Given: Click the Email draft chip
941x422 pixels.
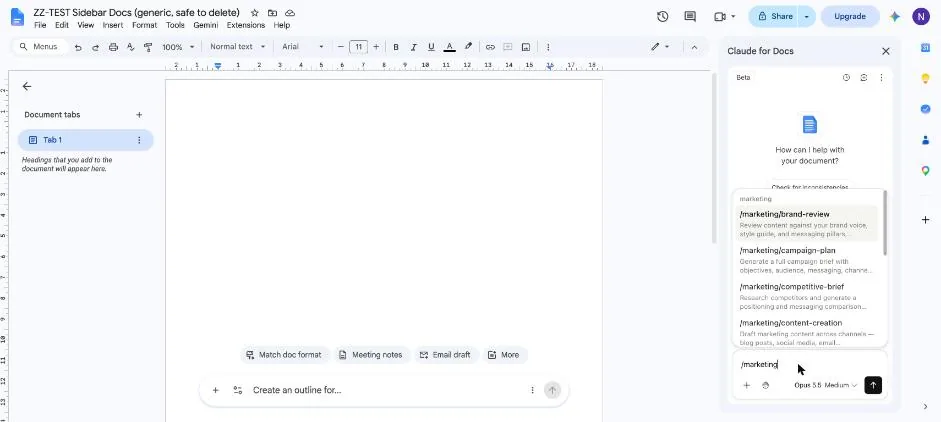Looking at the screenshot, I should pos(446,355).
